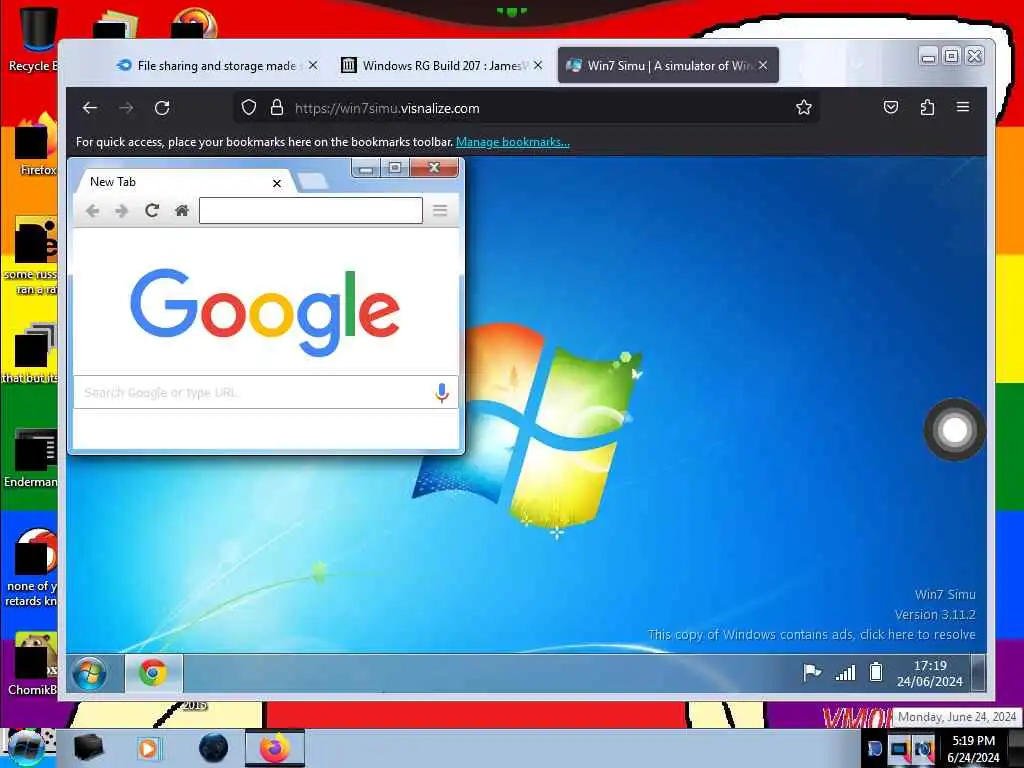This screenshot has width=1024, height=768.
Task: Close the simulated Chrome window
Action: point(434,168)
